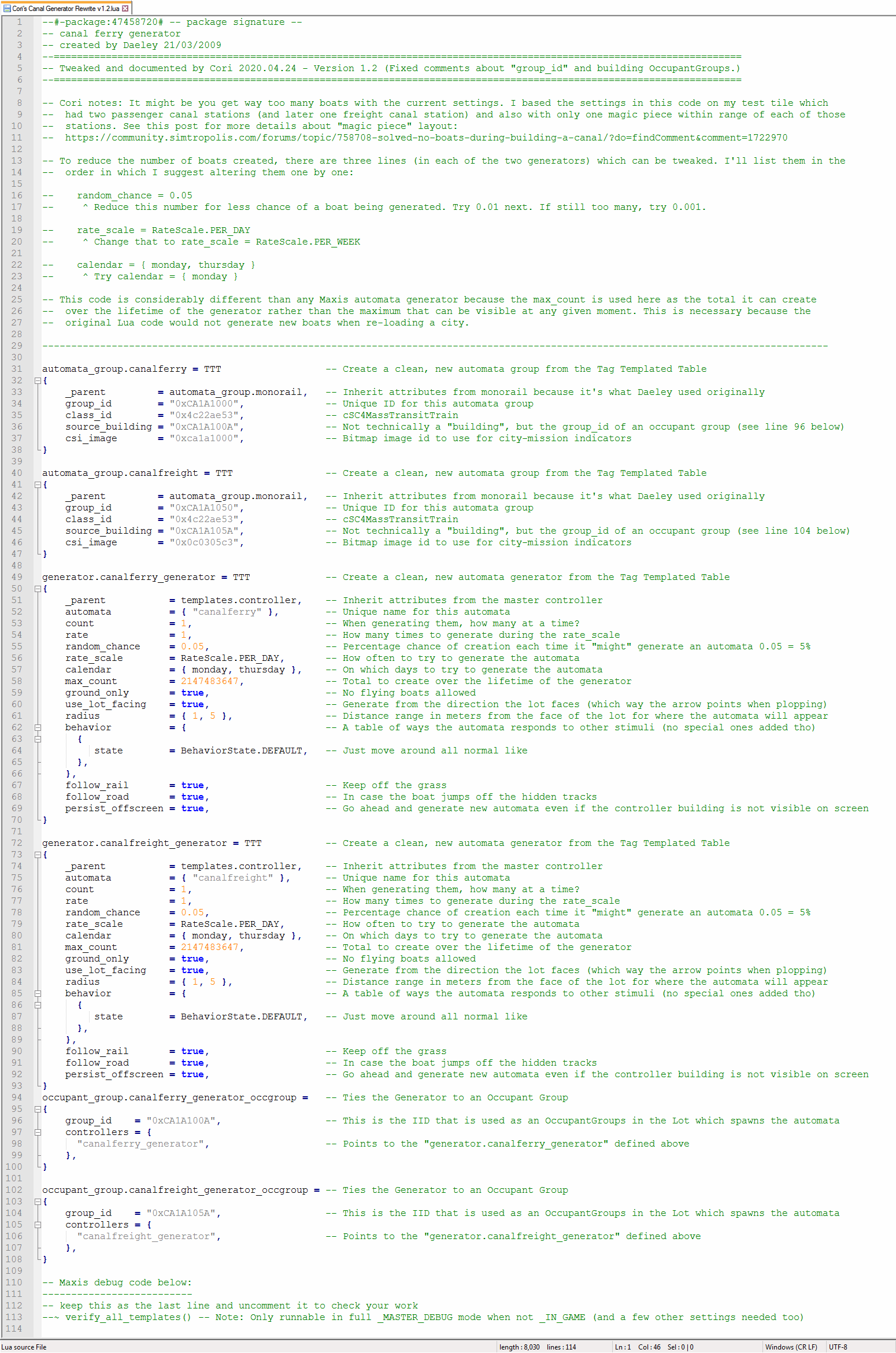Collapse the canalfreight_generator block fold at line 73
896x1353 pixels.
[x=38, y=855]
